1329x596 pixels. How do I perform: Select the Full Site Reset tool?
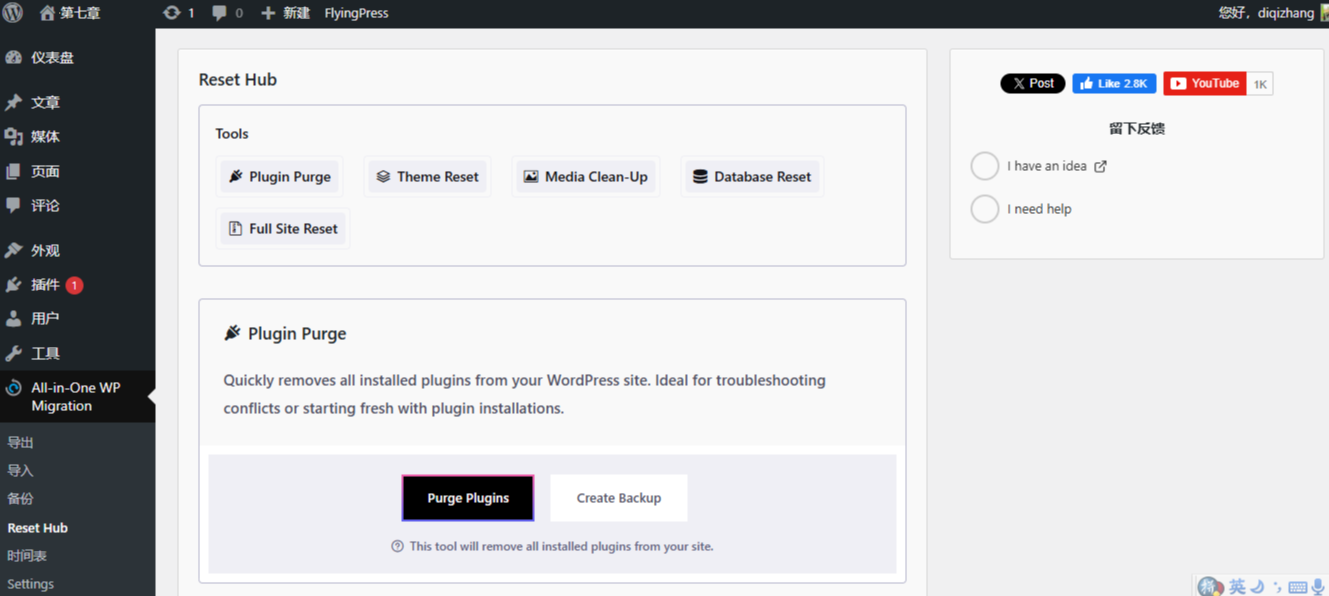[283, 229]
